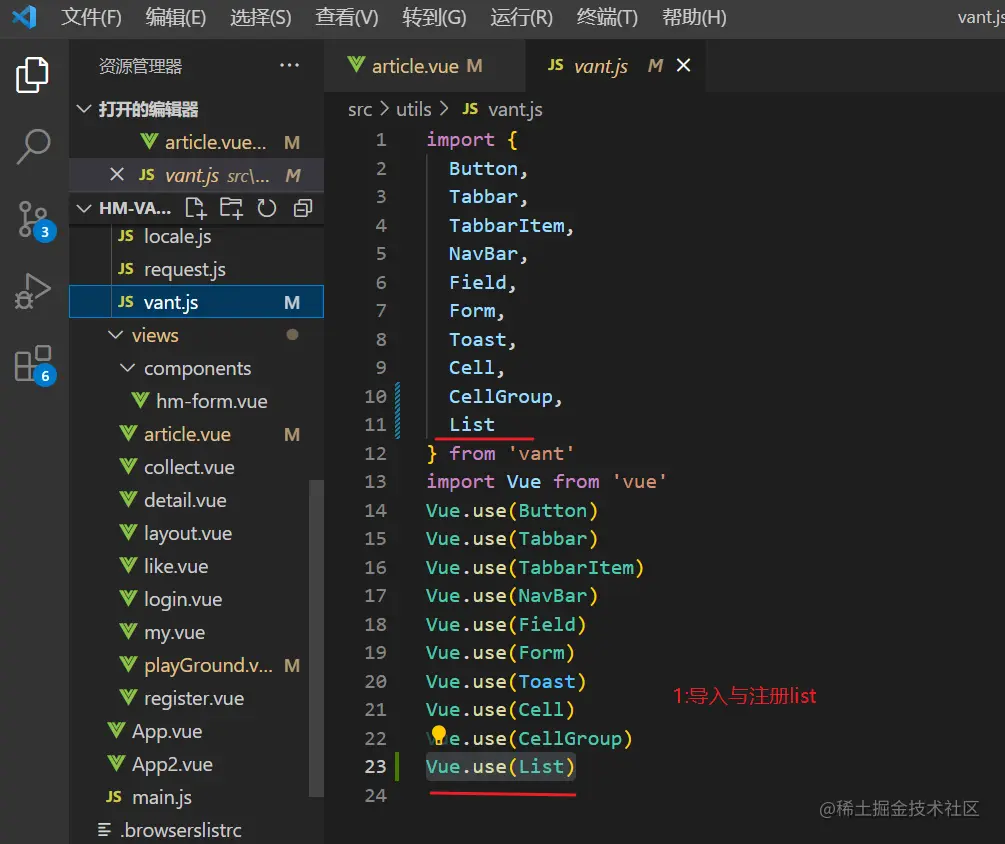Click the lightbulb quick fix on line 22
Screen dimensions: 1005x844
click(438, 734)
